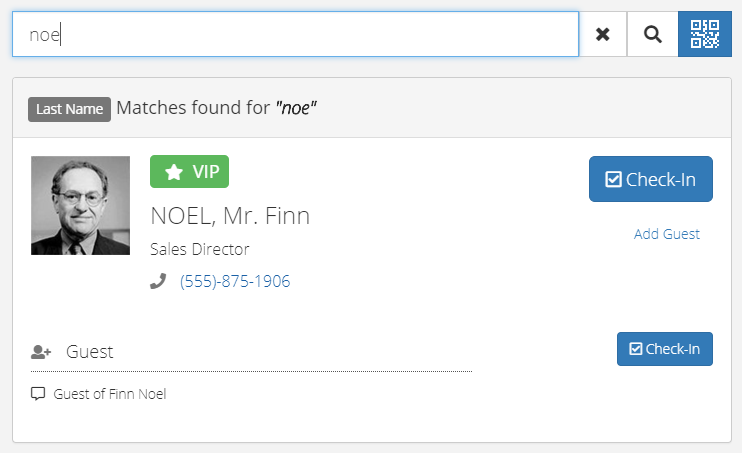Check in the Guest of Finn Noel
742x453 pixels.
tap(664, 349)
